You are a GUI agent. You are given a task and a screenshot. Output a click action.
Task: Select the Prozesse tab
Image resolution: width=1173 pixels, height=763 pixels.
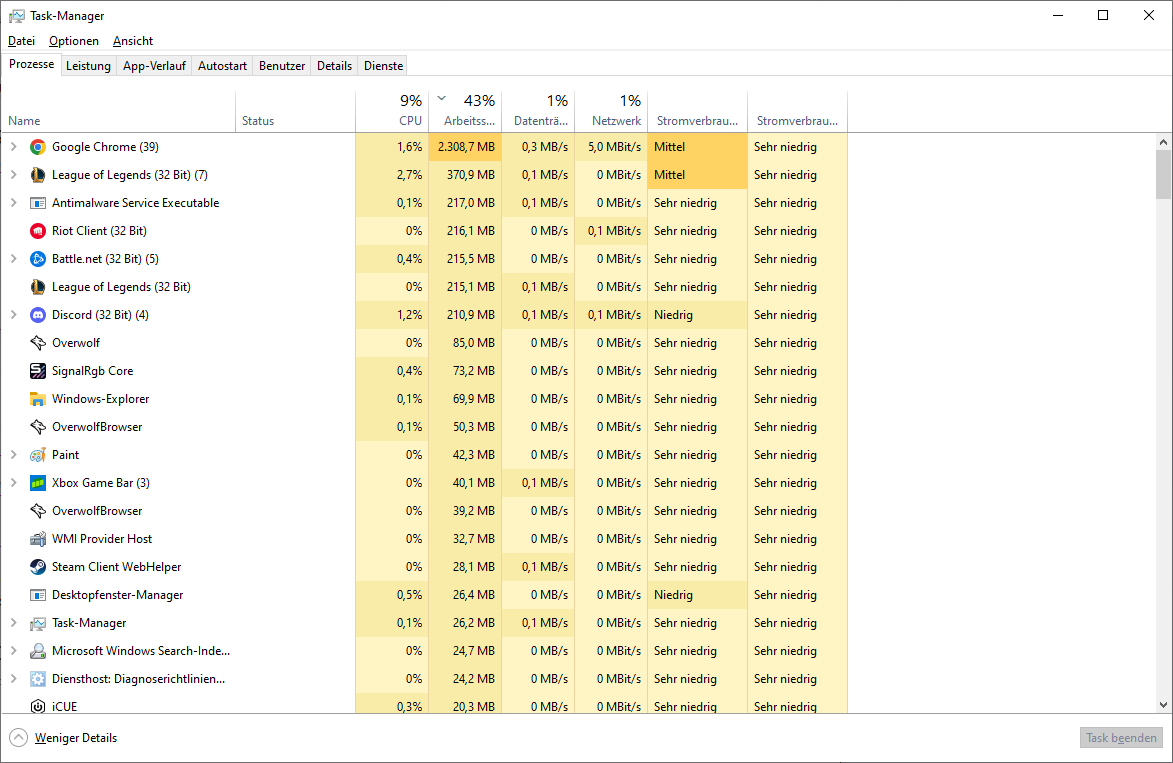coord(31,64)
